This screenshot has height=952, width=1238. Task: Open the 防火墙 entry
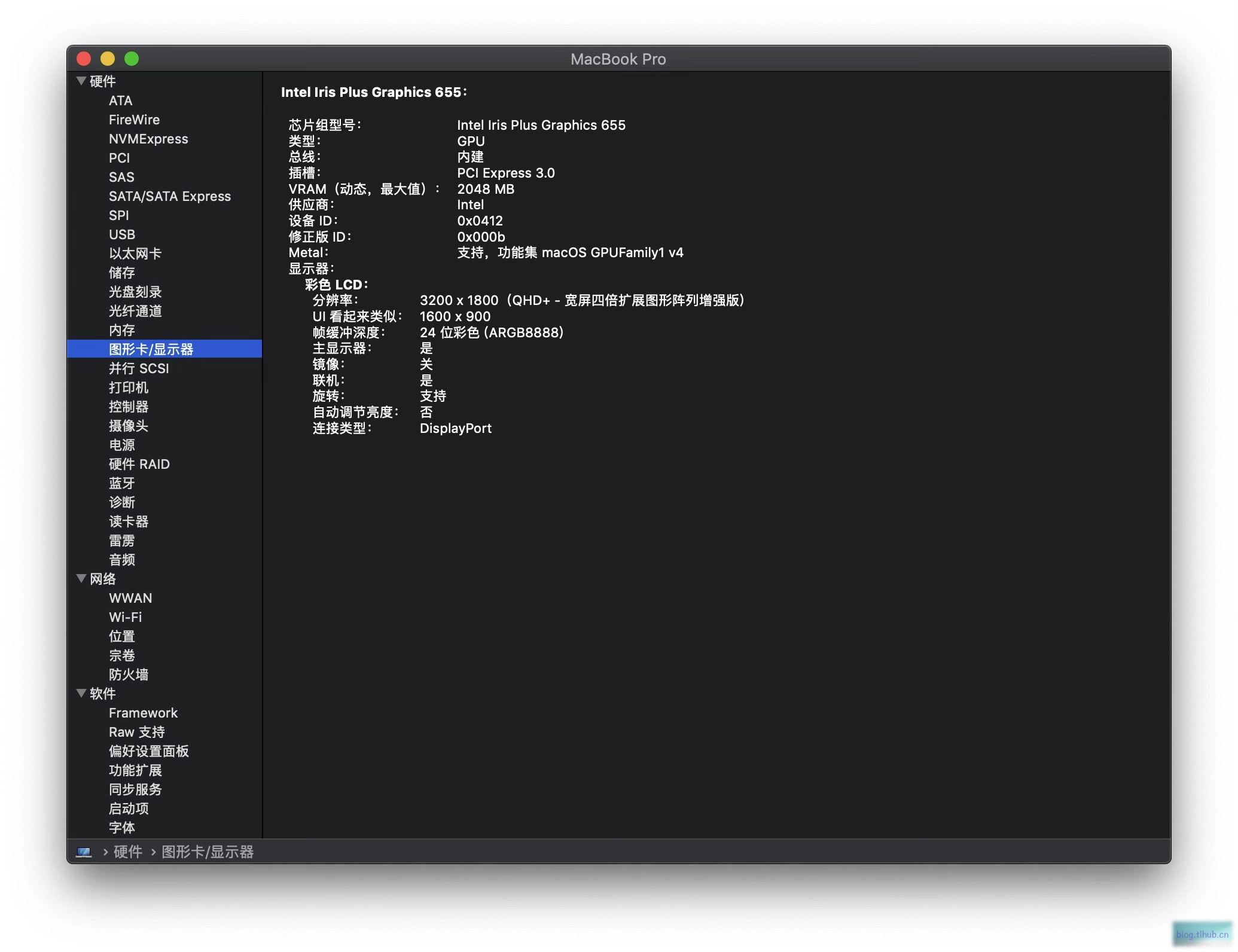129,675
